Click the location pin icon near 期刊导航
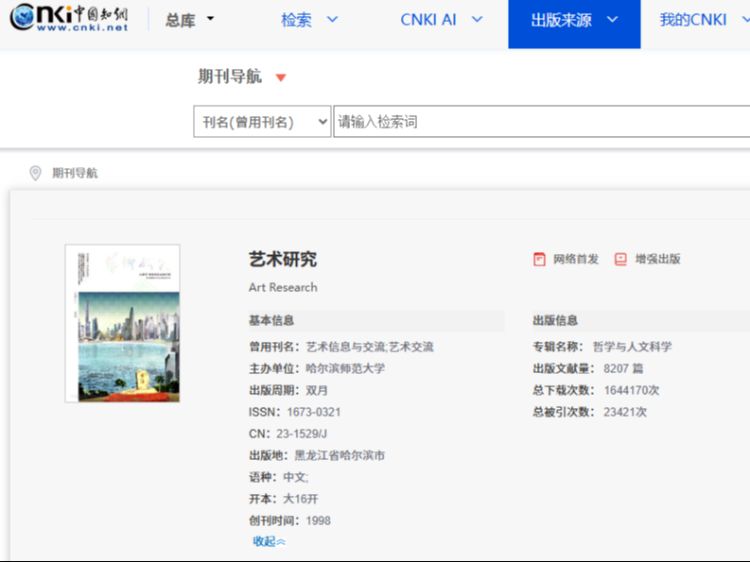Viewport: 750px width, 562px height. click(35, 173)
